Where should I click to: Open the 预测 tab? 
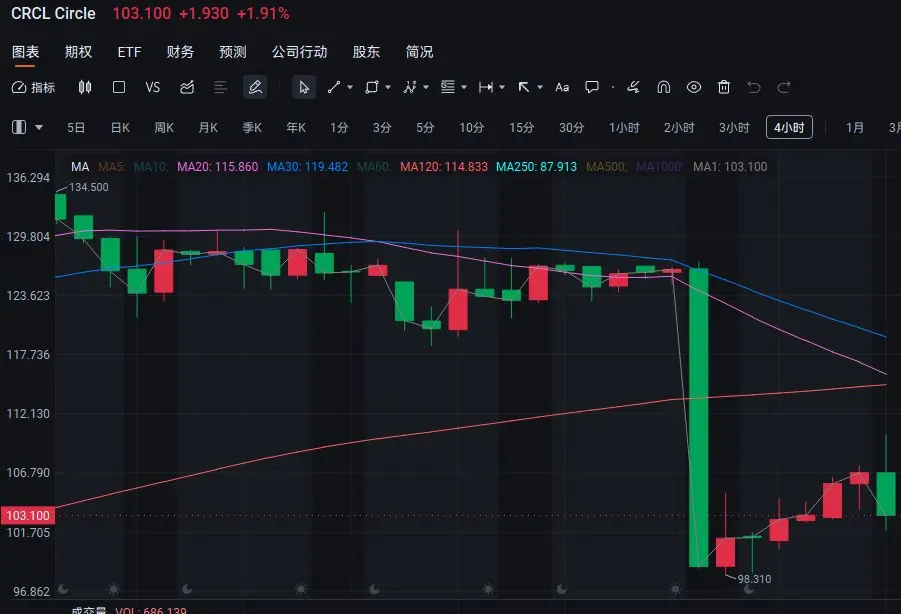coord(233,52)
